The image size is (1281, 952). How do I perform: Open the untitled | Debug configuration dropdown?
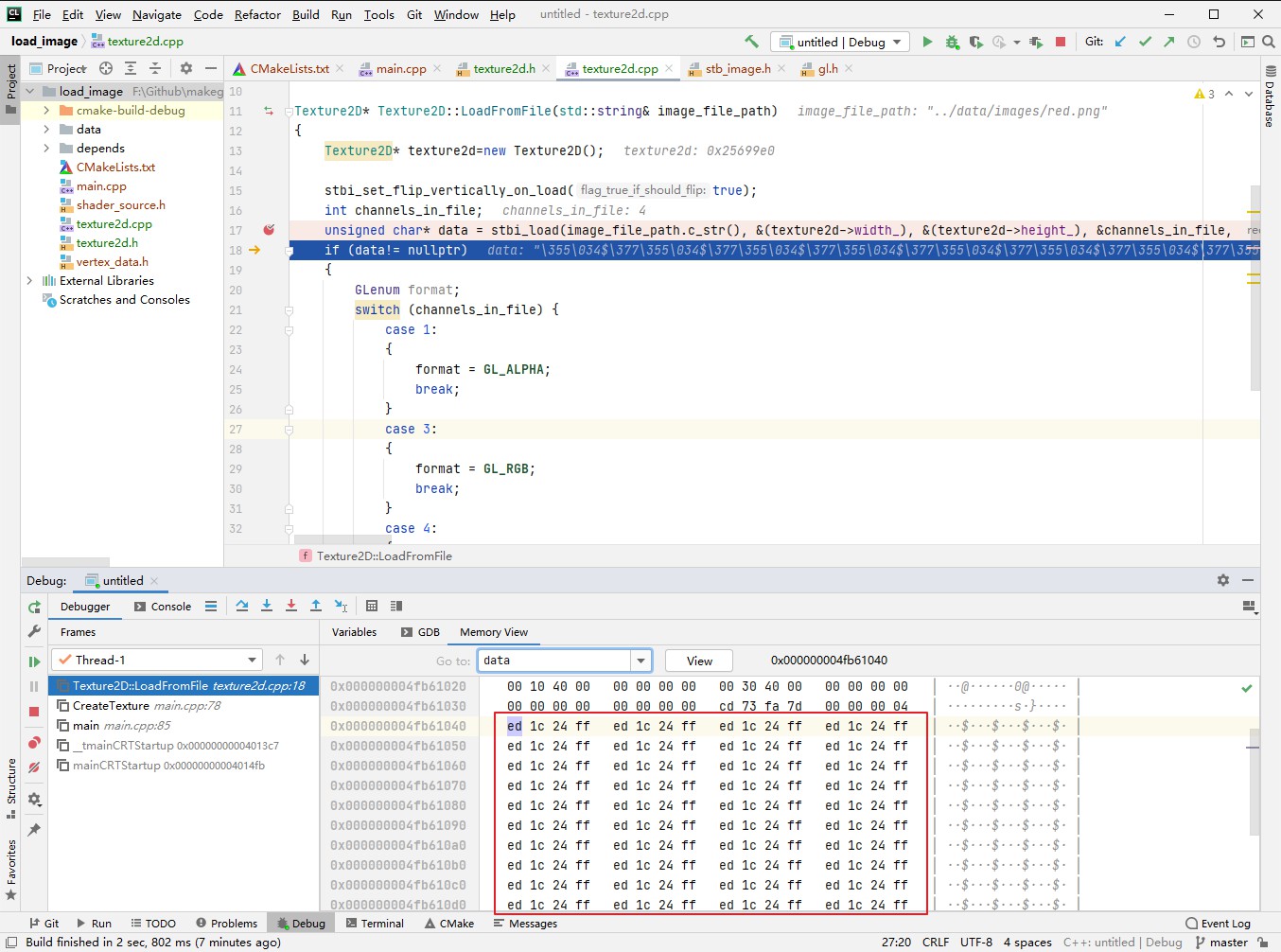(x=840, y=42)
